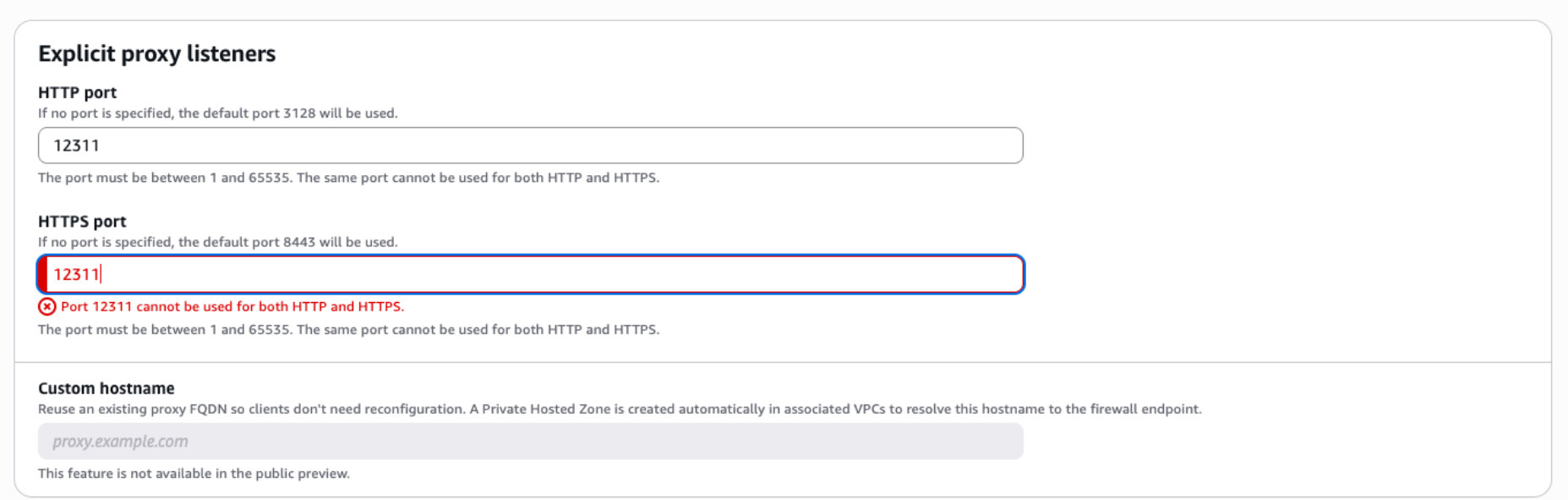This screenshot has width=1568, height=500.
Task: Click the 'HTTP port' field label
Action: pyautogui.click(x=78, y=92)
